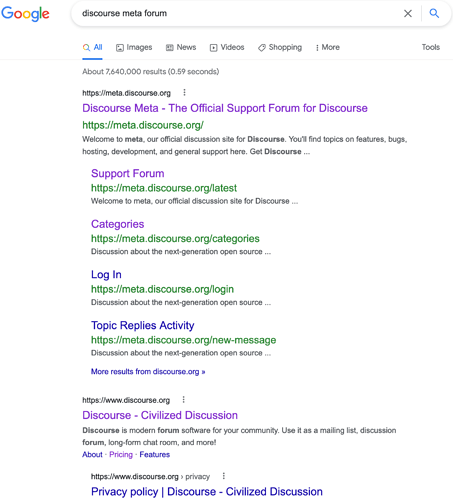Open the Tools options

click(x=431, y=47)
